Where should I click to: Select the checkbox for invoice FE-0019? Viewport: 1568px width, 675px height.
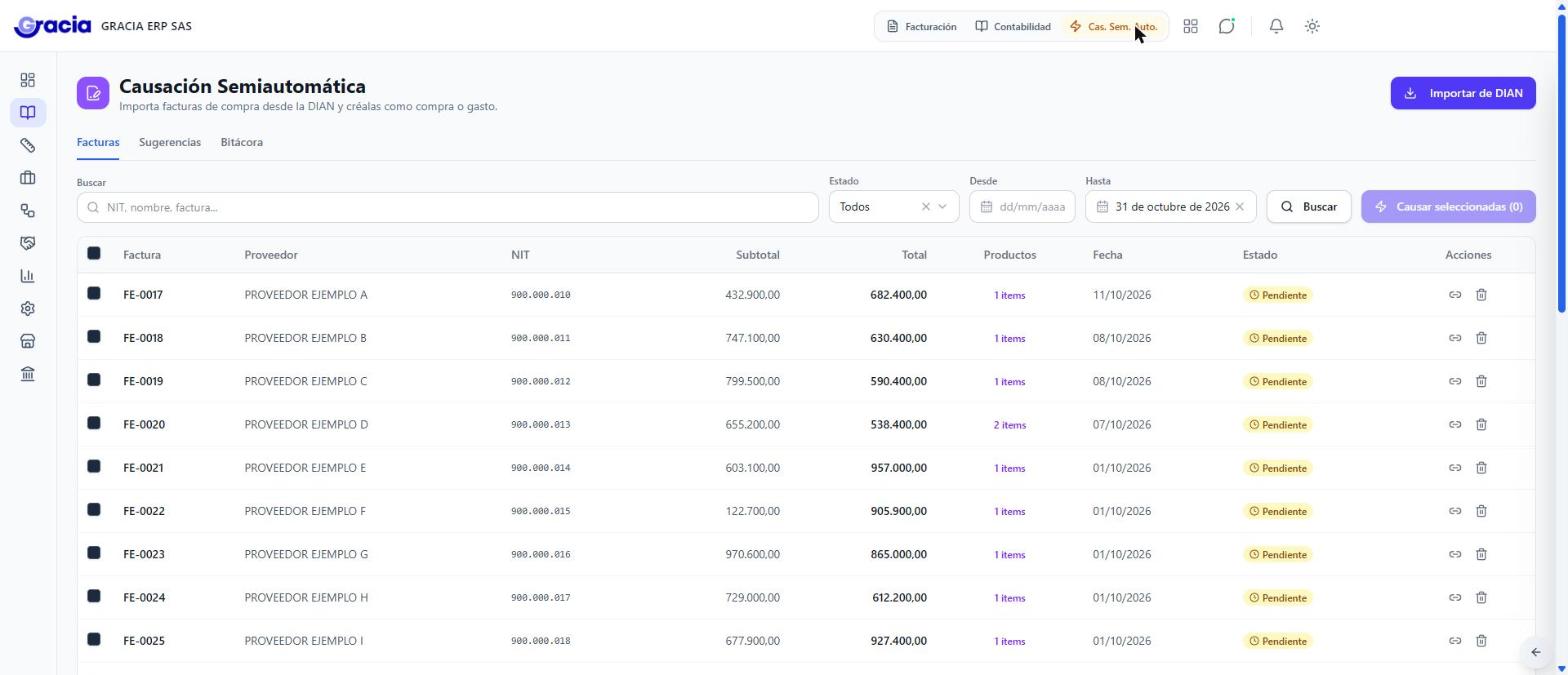pyautogui.click(x=94, y=380)
